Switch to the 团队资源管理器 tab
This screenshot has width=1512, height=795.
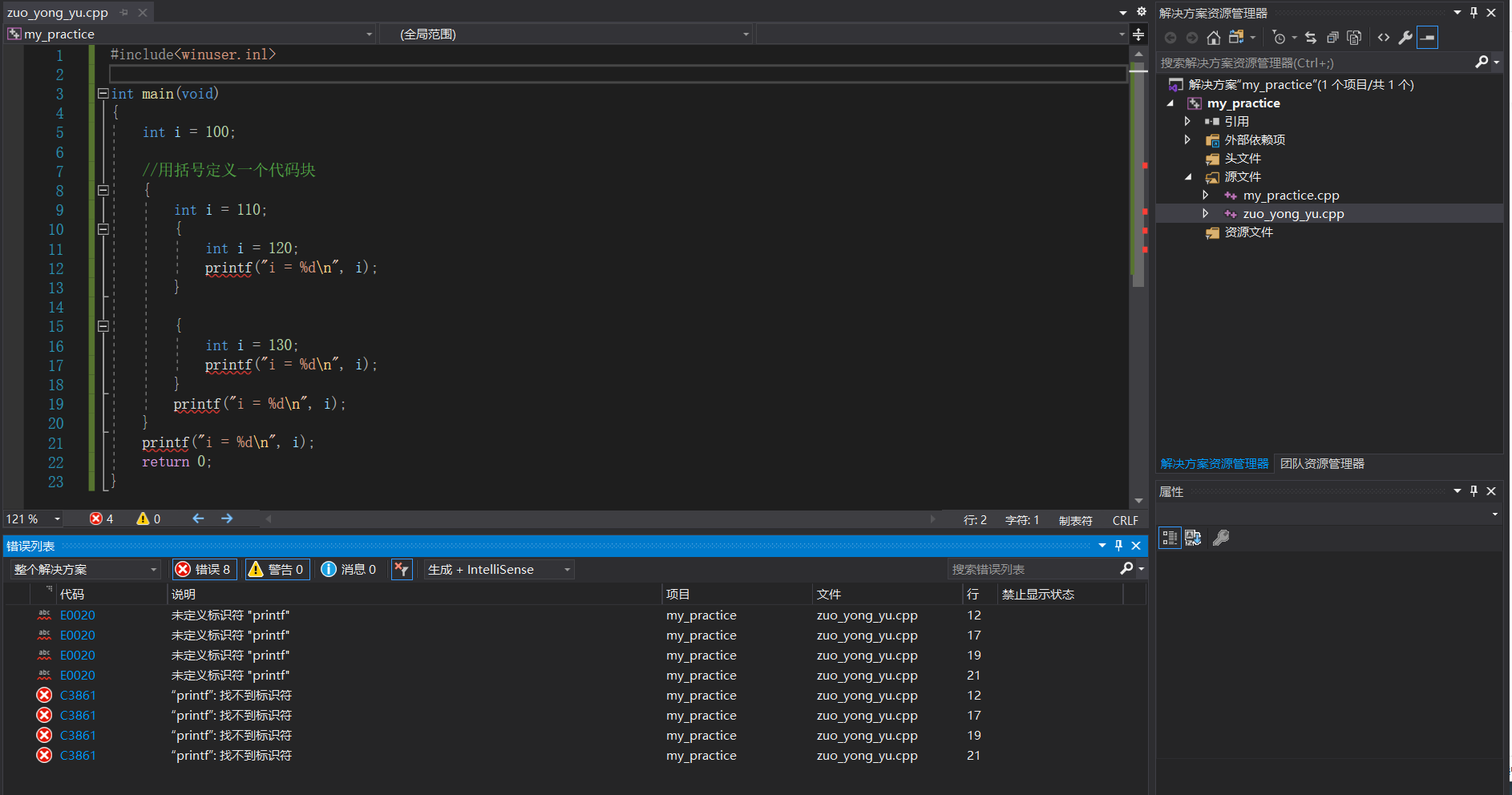coord(1322,464)
